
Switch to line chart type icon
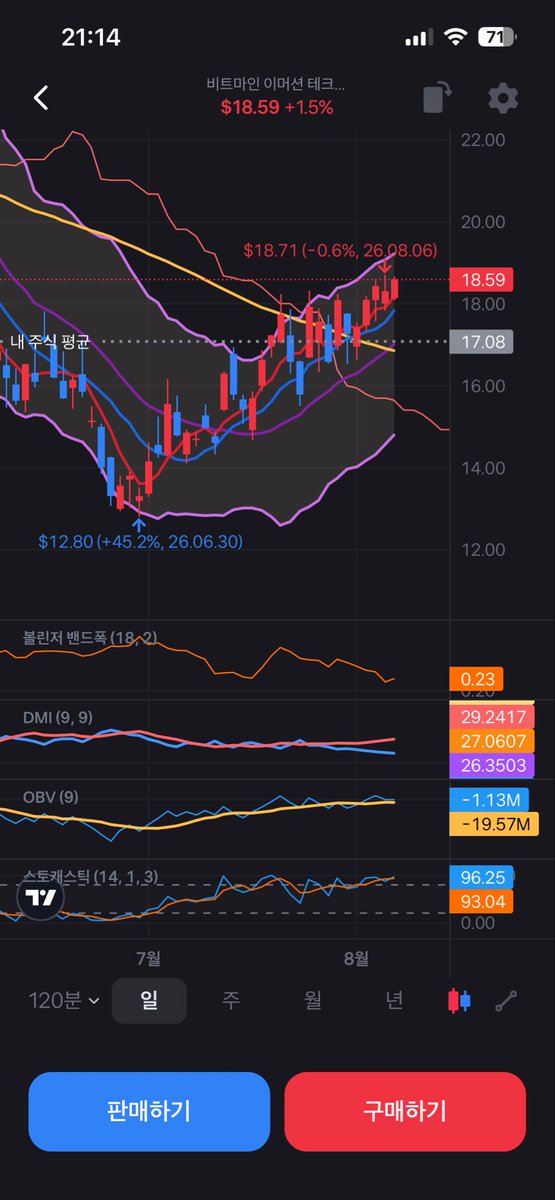pos(507,1000)
